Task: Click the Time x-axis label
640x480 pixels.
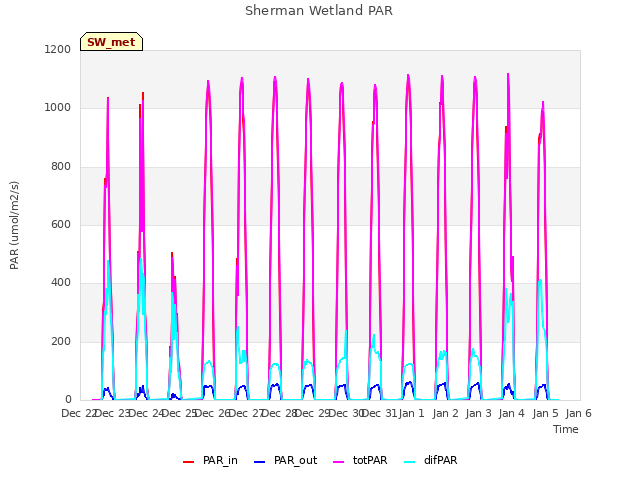Action: [x=566, y=429]
